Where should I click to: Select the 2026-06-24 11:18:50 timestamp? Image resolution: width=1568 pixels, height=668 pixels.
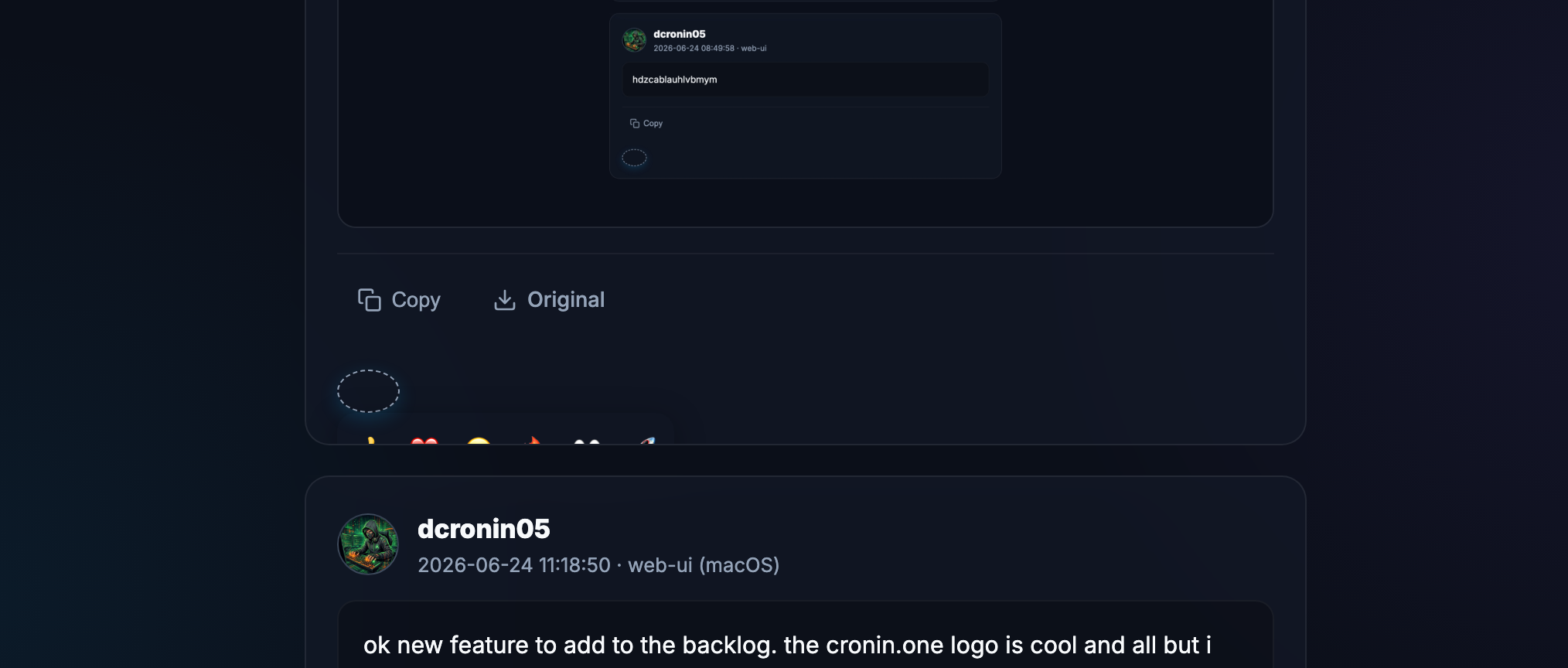click(x=514, y=565)
